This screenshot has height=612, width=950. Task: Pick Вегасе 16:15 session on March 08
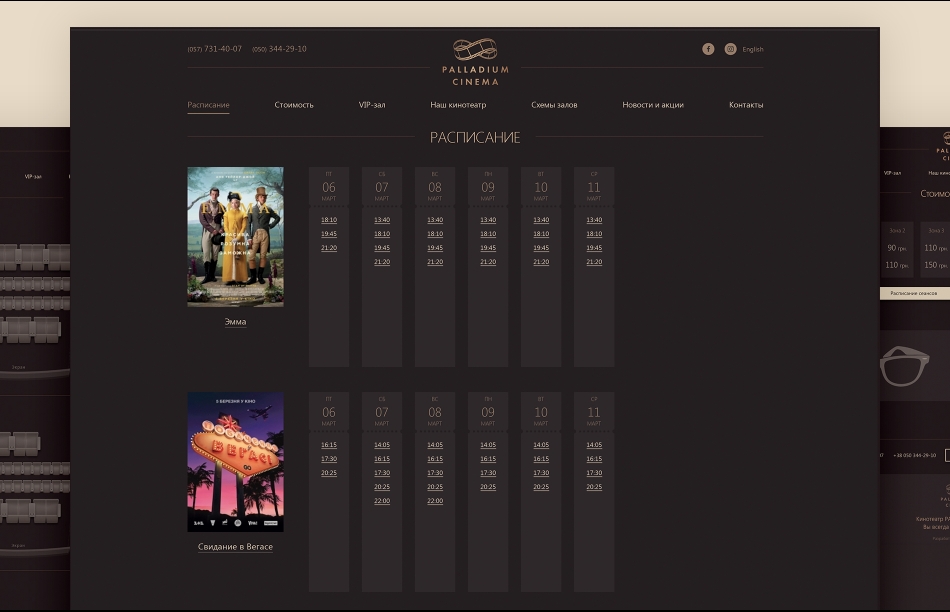(435, 459)
